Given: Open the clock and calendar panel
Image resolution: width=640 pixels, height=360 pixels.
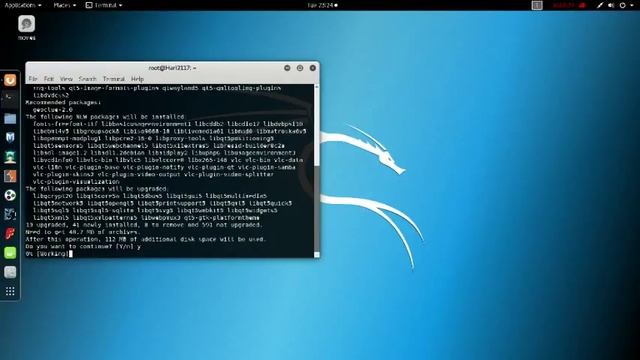Looking at the screenshot, I should click(x=322, y=5).
